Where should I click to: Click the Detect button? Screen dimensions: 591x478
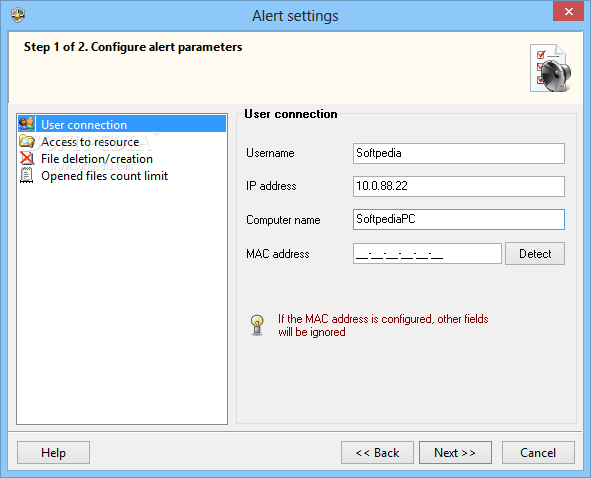535,253
